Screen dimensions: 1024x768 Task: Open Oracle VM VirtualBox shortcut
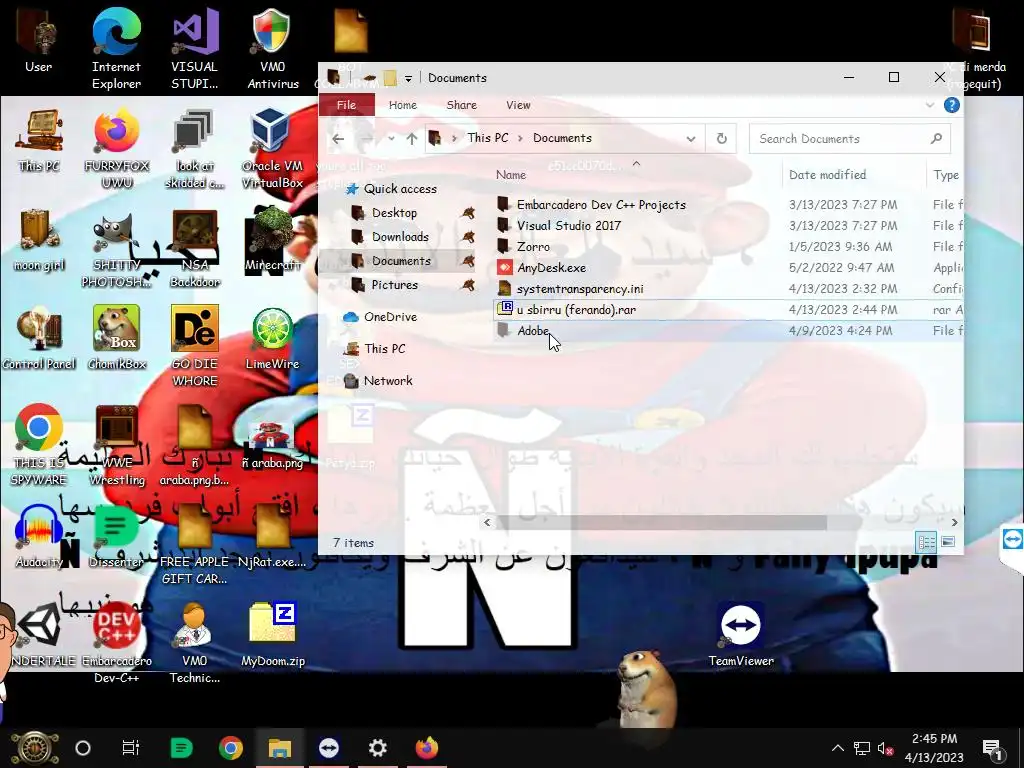[x=272, y=149]
